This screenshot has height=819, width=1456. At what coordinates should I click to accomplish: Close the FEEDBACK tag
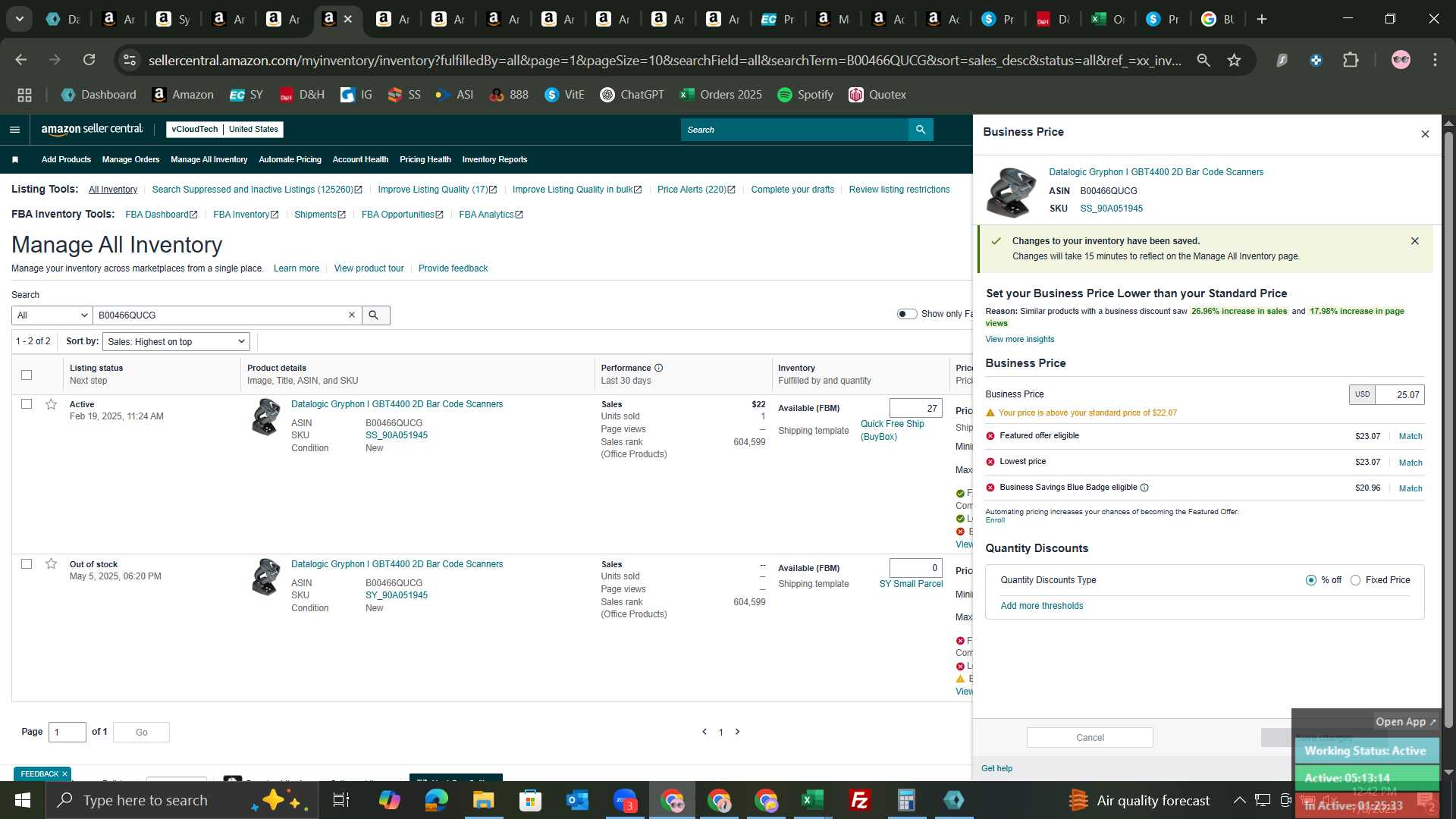pyautogui.click(x=64, y=774)
